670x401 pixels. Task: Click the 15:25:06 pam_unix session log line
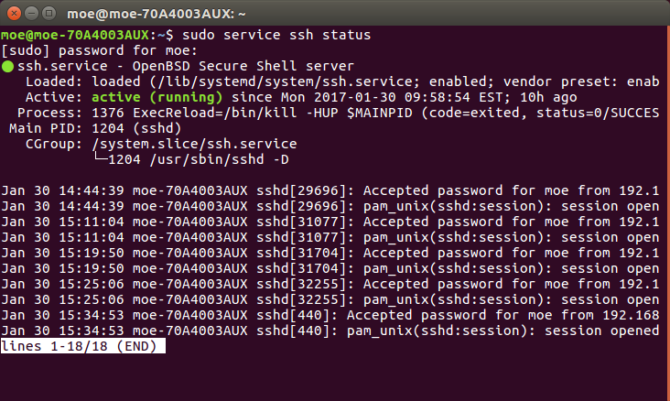click(x=330, y=299)
